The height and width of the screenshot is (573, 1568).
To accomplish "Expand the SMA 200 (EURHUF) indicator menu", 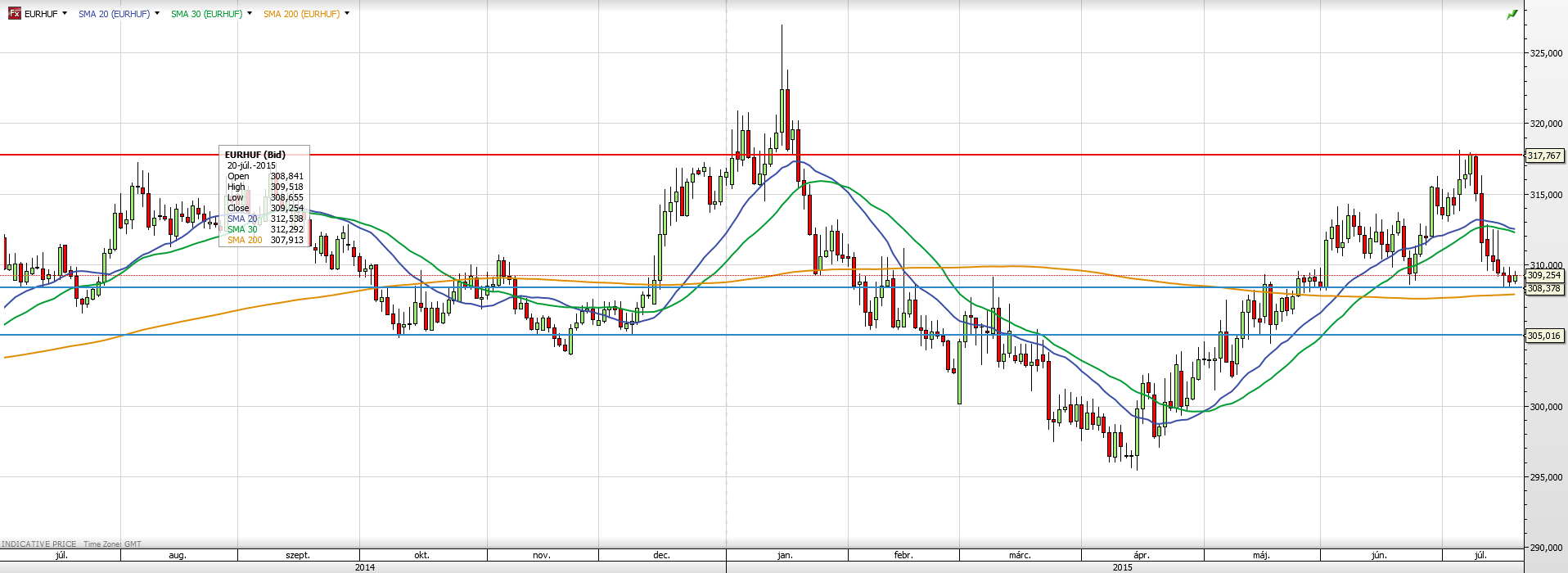I will (x=347, y=14).
